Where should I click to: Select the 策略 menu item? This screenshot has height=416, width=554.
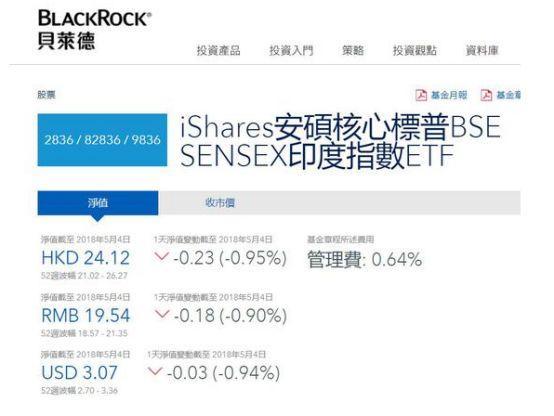point(353,51)
